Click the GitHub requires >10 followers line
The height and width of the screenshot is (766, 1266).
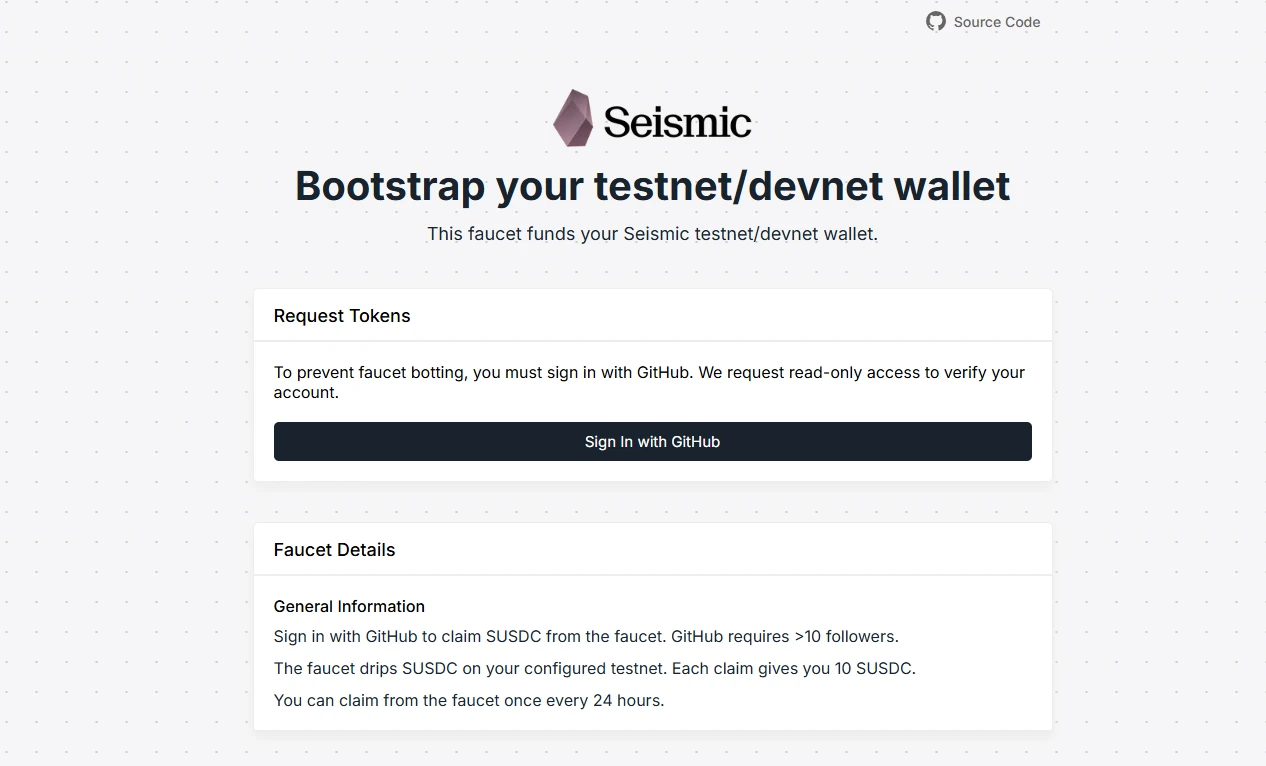click(x=586, y=636)
